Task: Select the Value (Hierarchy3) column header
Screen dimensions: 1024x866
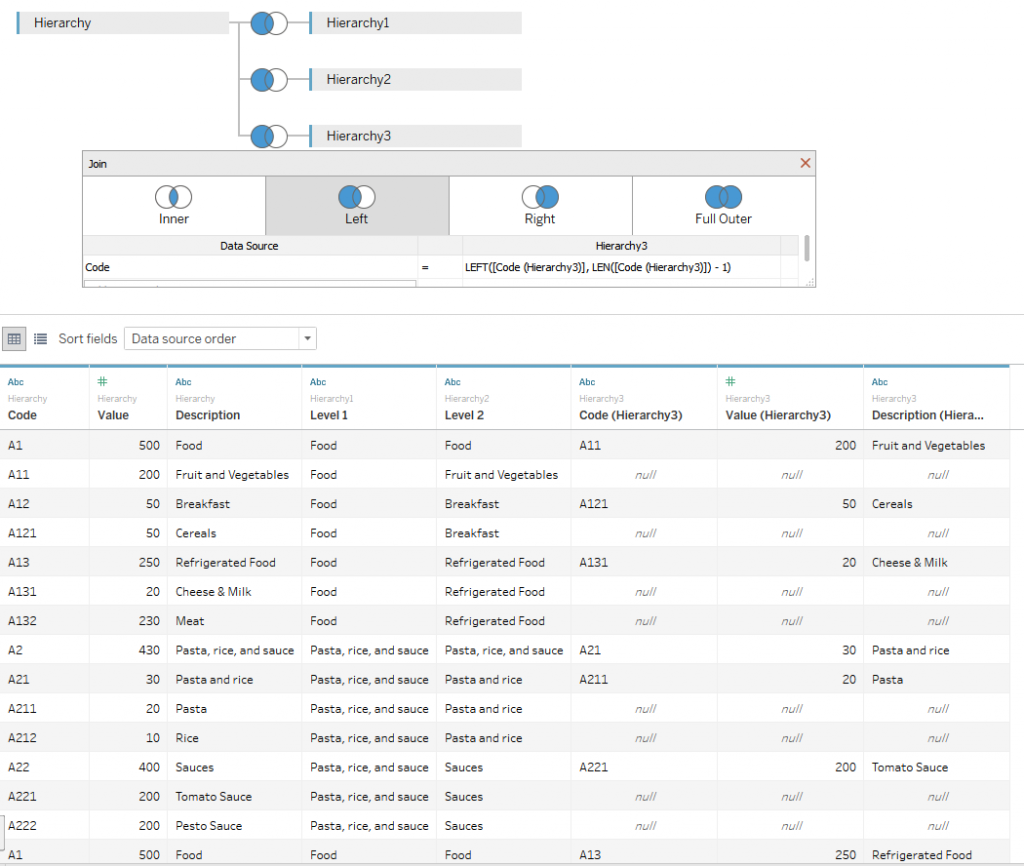Action: [x=778, y=415]
